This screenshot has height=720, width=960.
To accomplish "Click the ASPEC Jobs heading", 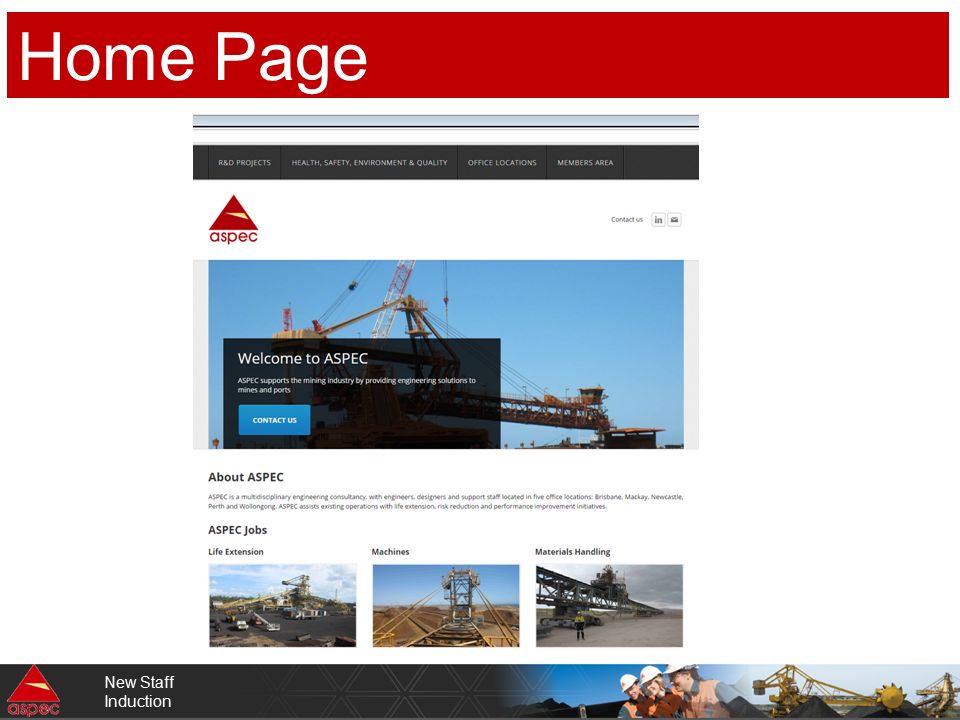I will pos(238,530).
